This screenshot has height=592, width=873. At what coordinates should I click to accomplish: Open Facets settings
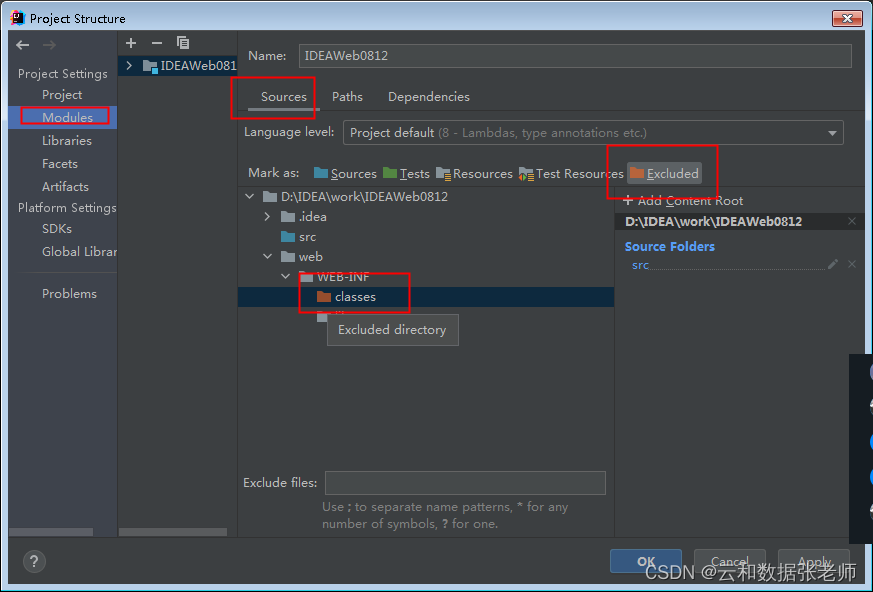[60, 164]
